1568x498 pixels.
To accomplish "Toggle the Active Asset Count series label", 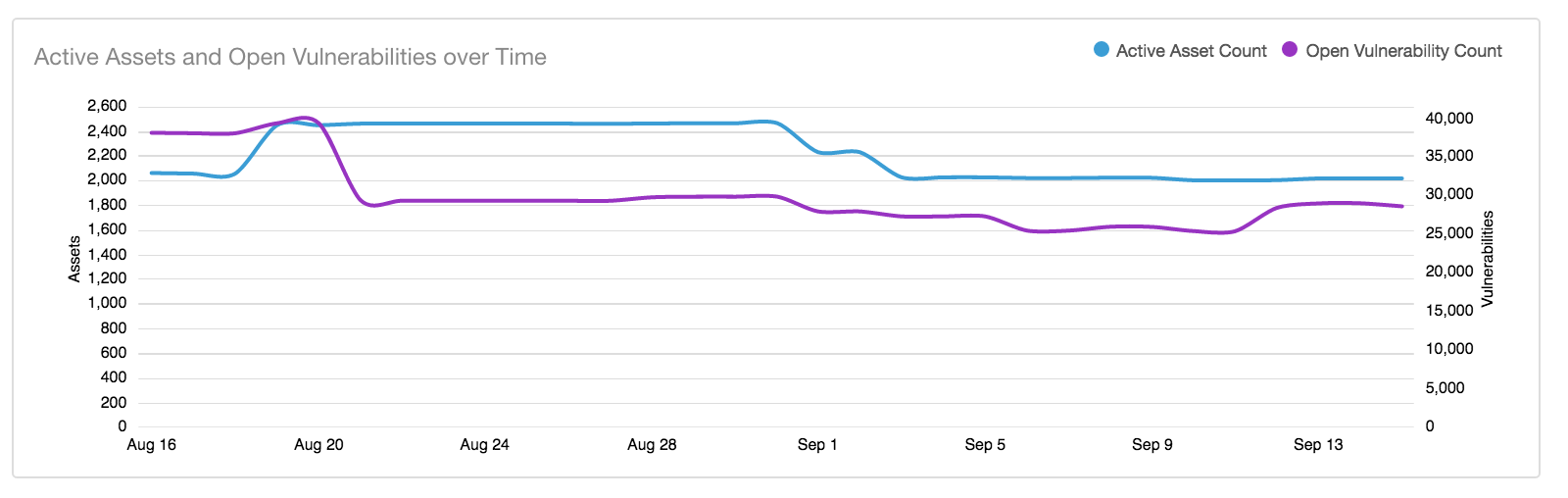I will [1191, 51].
